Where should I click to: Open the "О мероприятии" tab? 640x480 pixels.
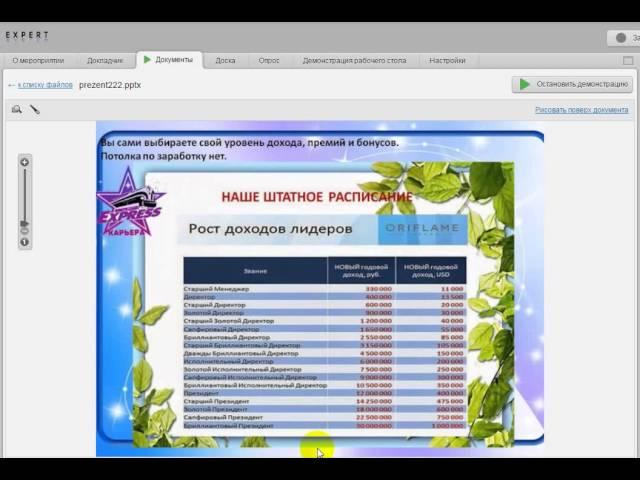[x=38, y=60]
